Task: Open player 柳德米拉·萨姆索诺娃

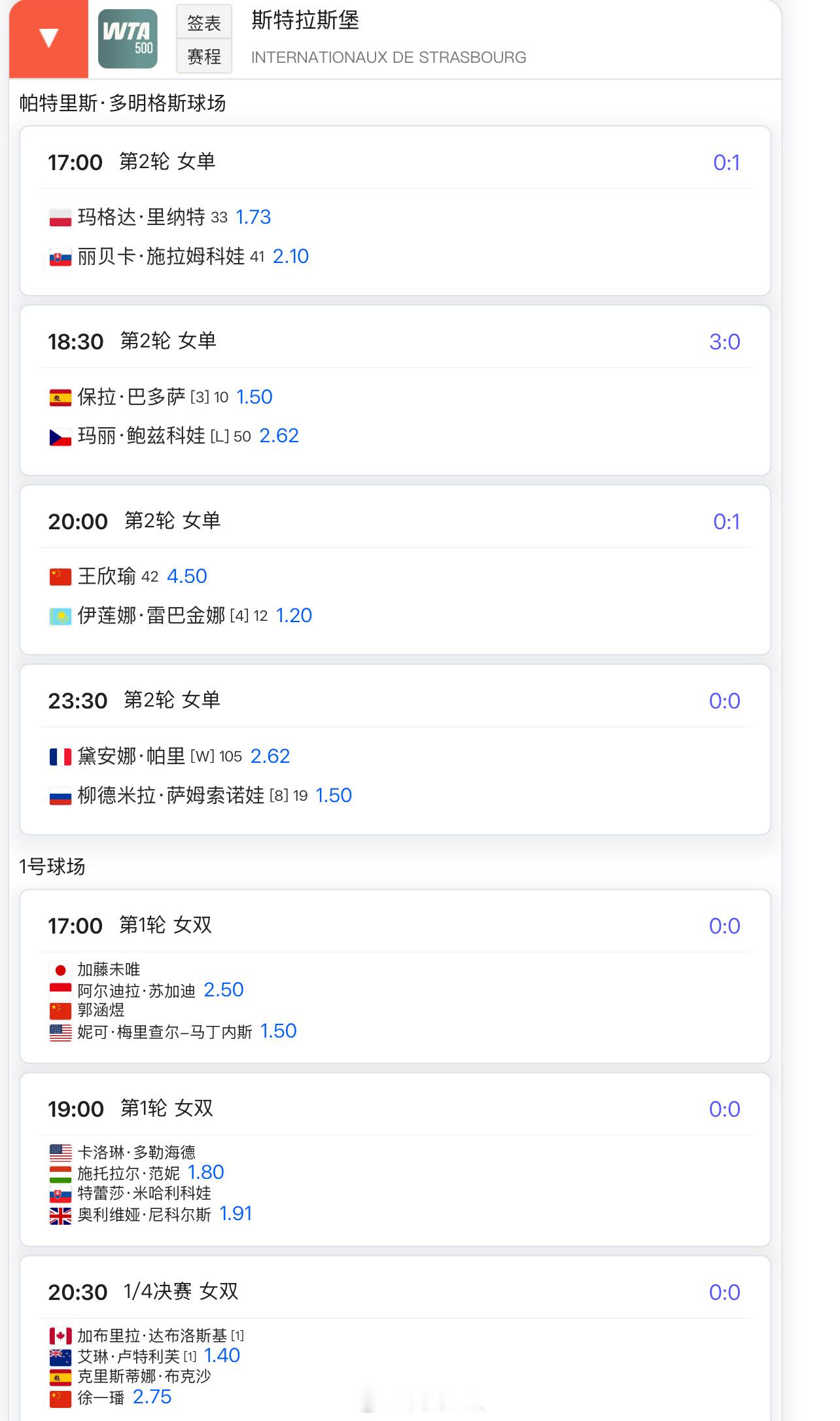Action: [x=171, y=796]
